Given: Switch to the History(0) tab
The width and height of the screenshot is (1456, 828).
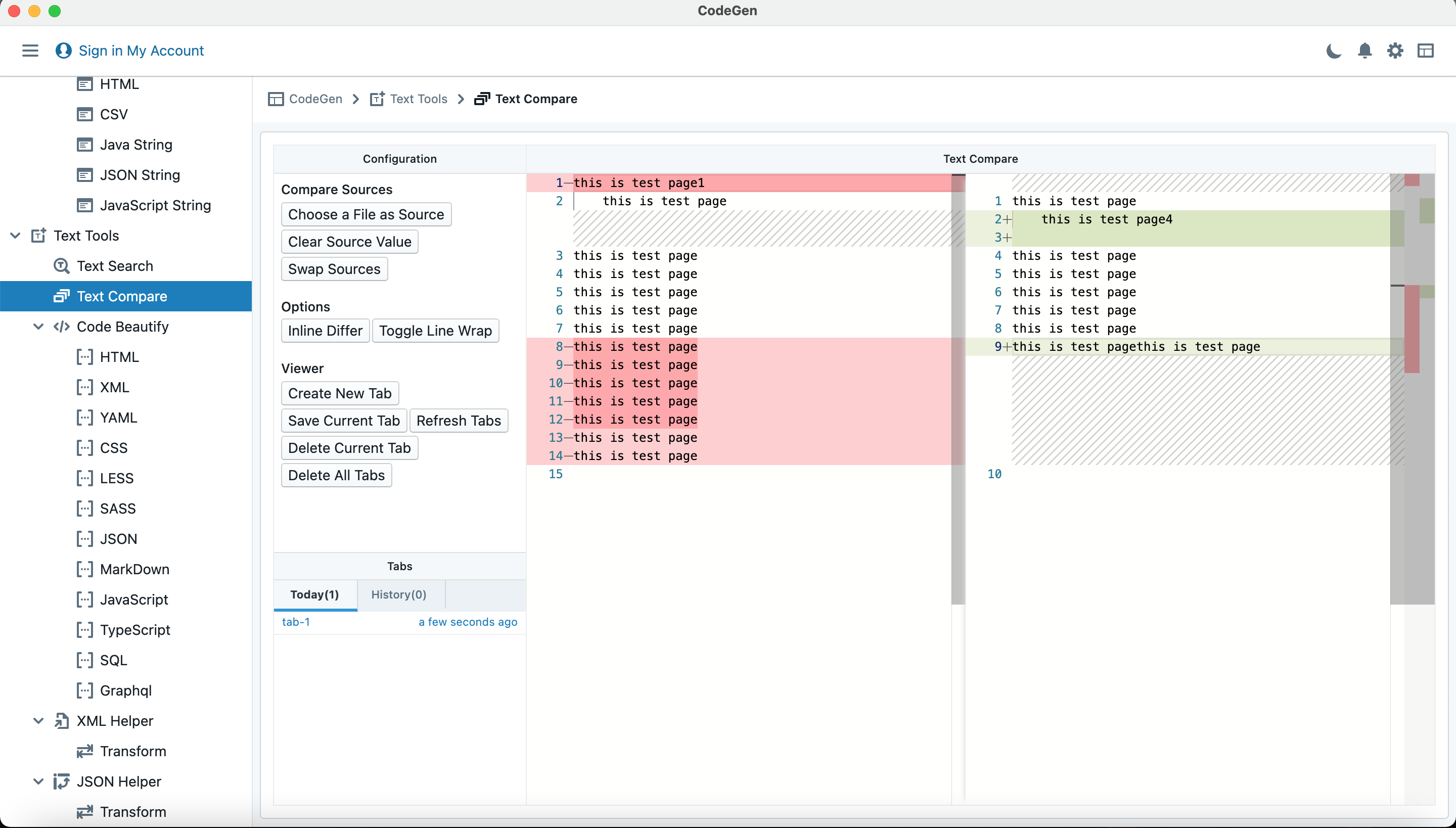Looking at the screenshot, I should [399, 594].
